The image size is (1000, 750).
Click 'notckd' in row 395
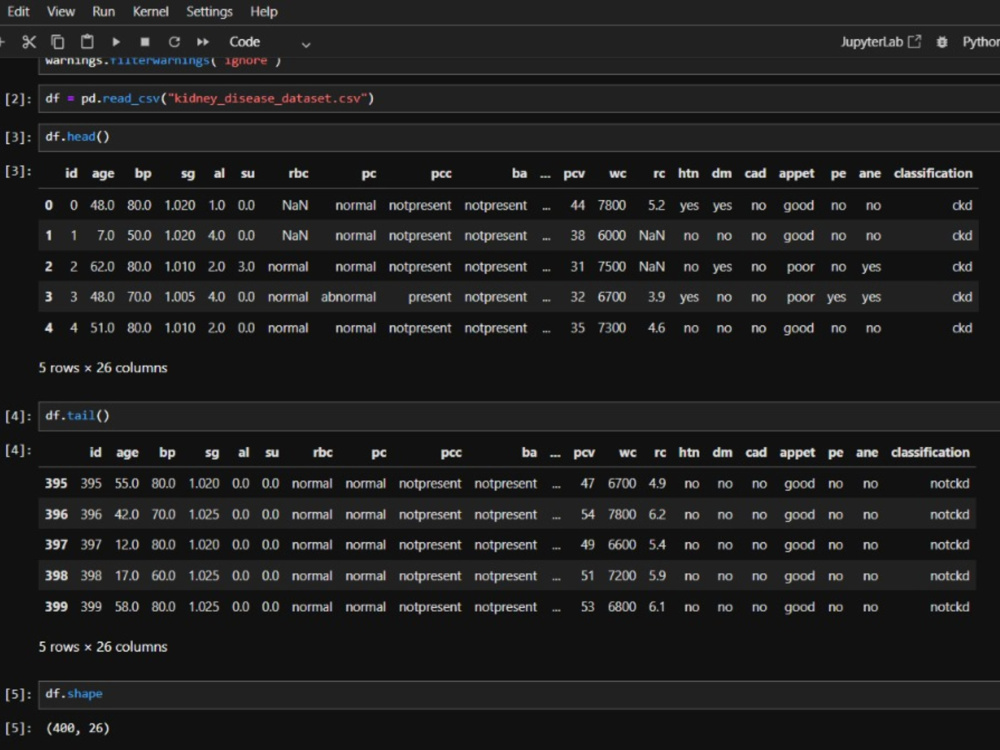(950, 483)
